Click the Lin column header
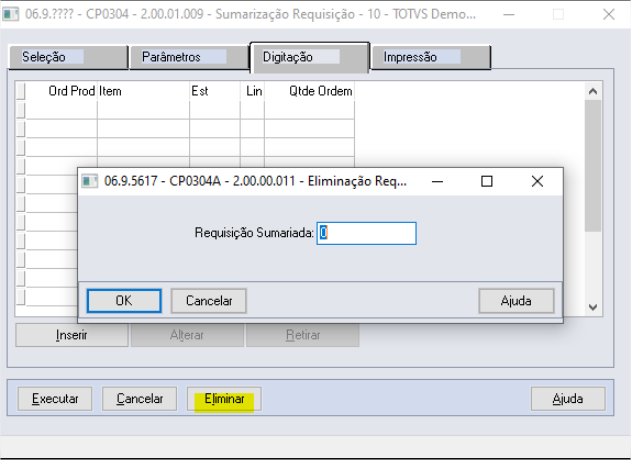 point(252,91)
